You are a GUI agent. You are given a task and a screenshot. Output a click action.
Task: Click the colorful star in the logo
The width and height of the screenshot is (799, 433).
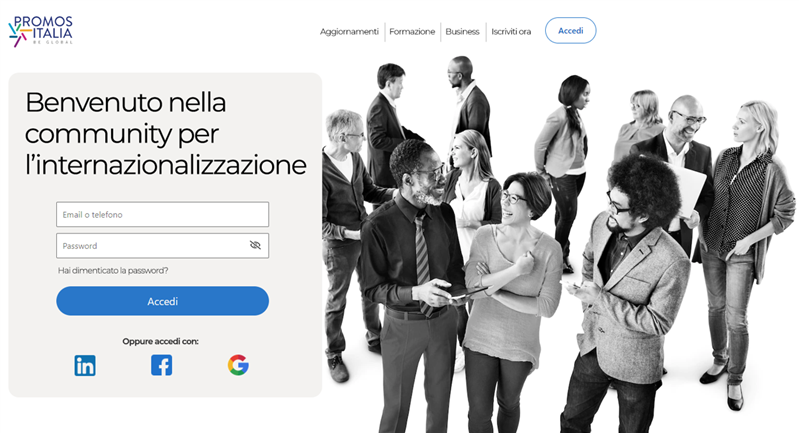coord(18,35)
